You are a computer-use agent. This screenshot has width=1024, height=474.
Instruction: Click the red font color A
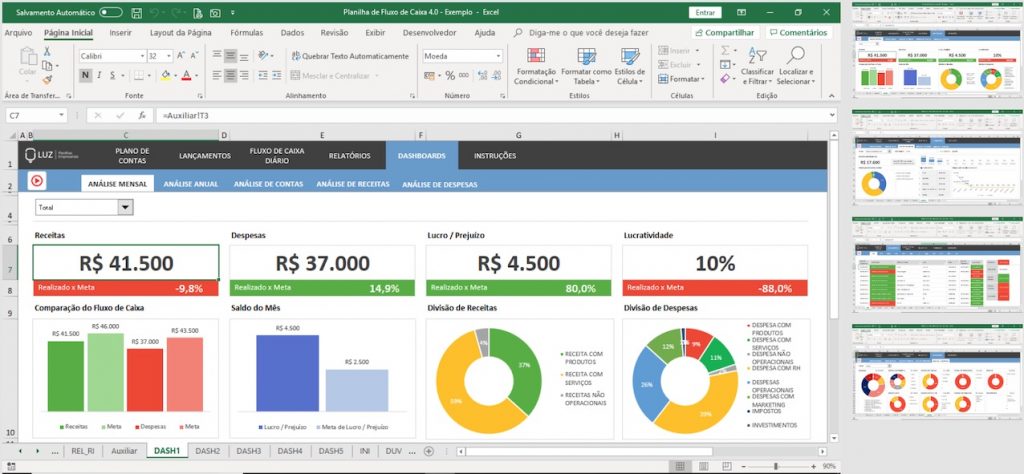point(186,75)
